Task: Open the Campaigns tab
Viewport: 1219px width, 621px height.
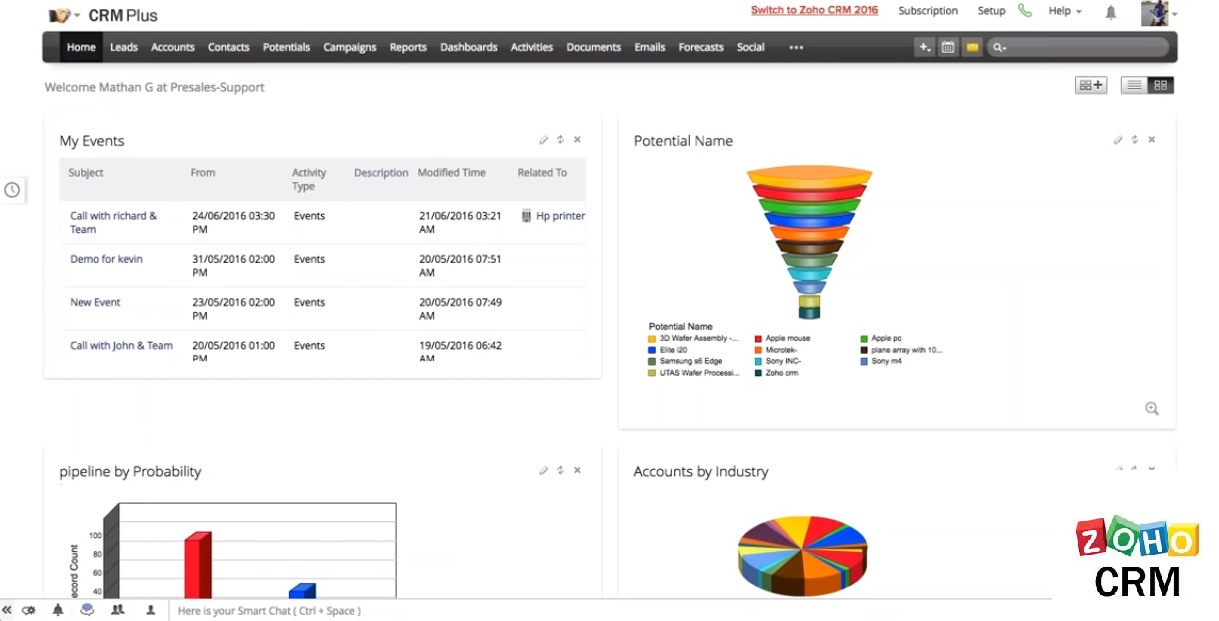Action: pos(350,47)
